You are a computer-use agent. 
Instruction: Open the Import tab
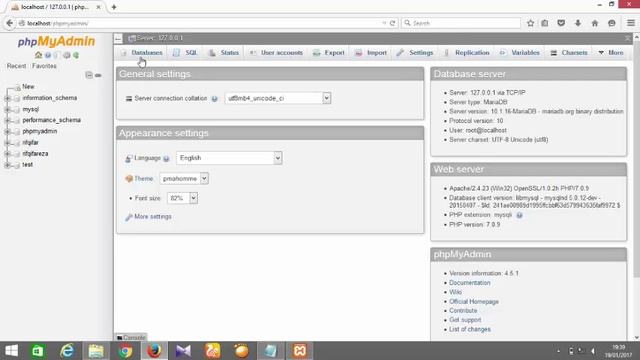371,53
